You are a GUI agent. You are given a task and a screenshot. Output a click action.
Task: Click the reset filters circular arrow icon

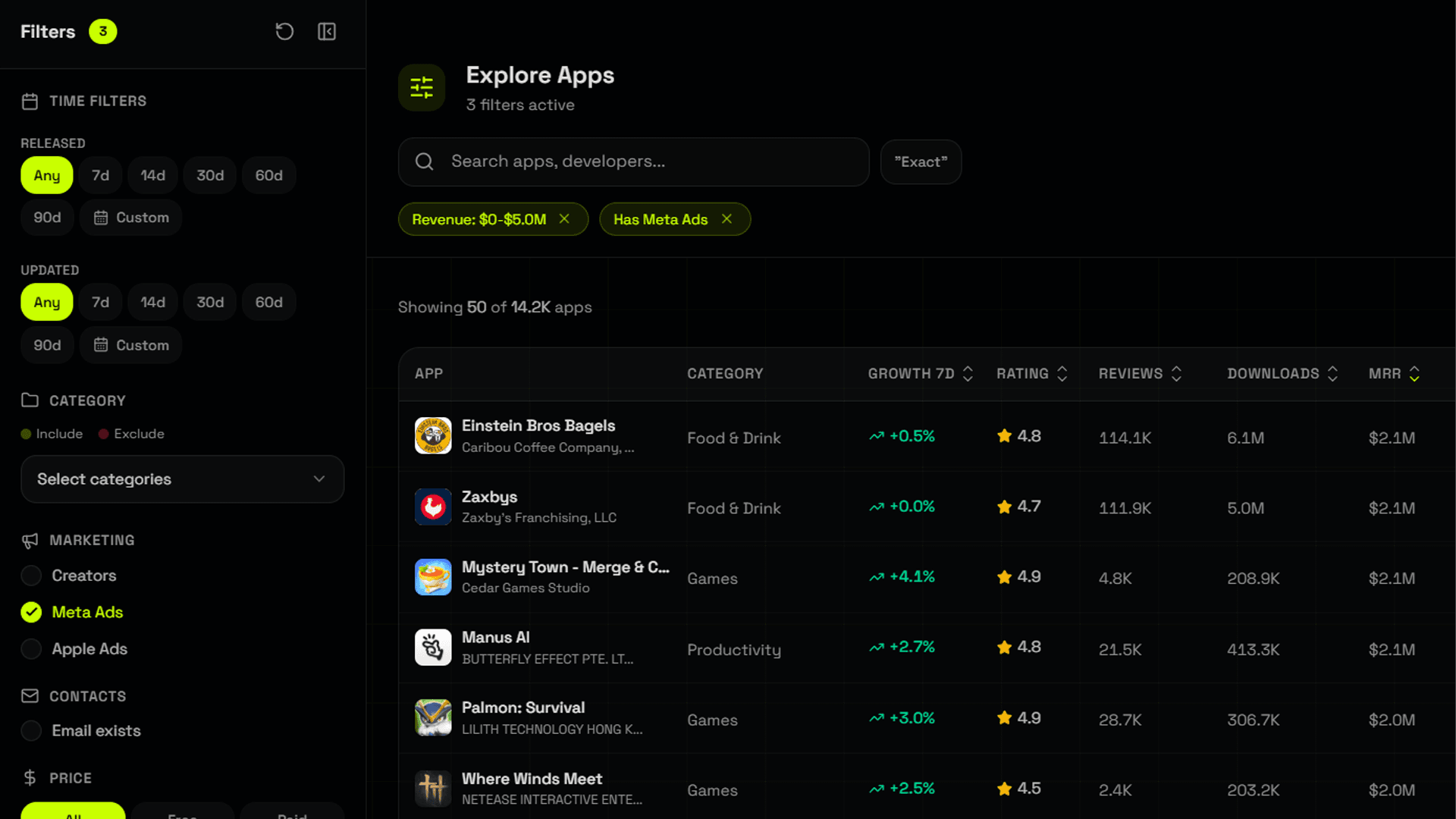pos(284,31)
